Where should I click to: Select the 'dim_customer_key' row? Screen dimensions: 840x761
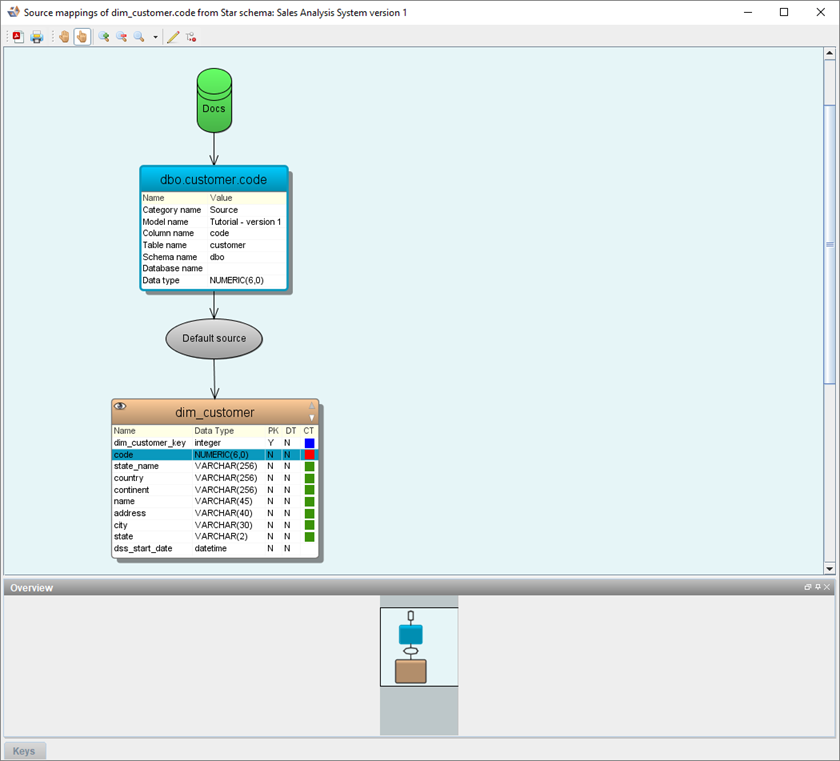pos(215,443)
